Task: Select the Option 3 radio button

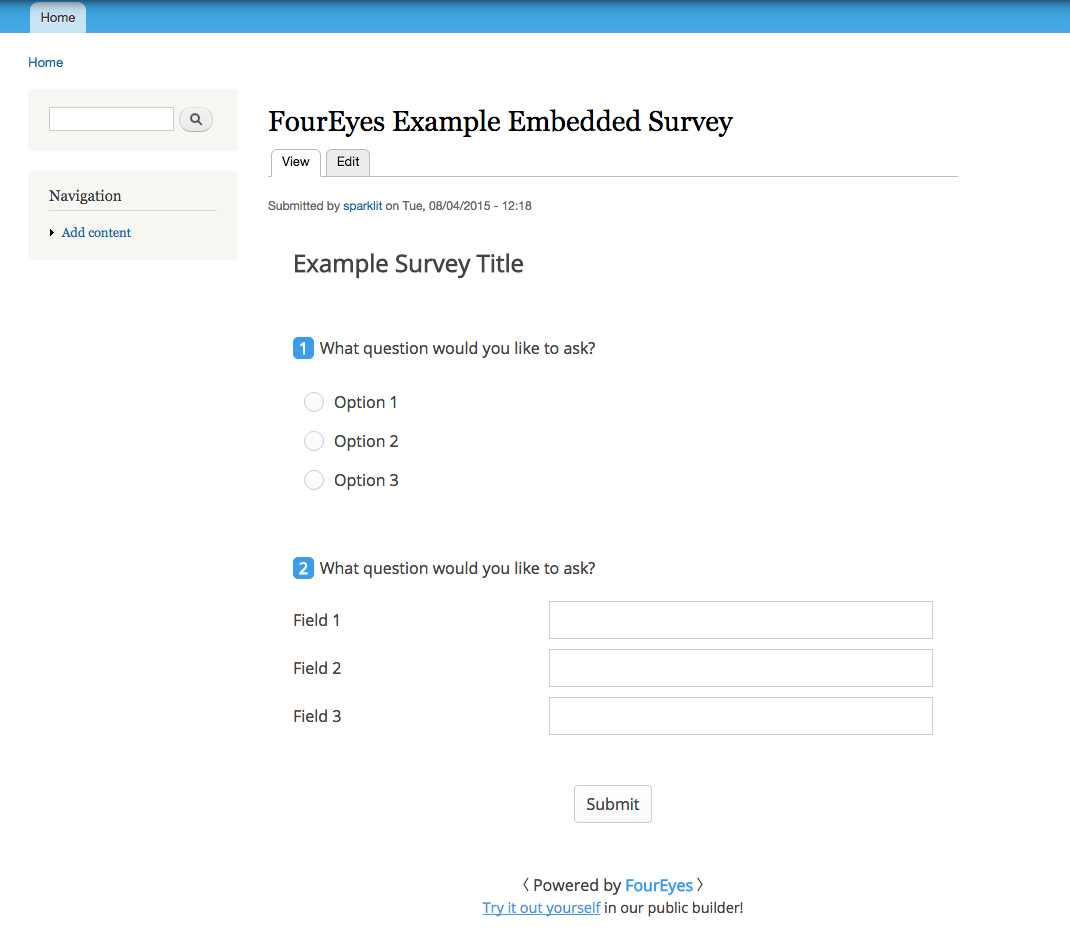Action: (314, 480)
